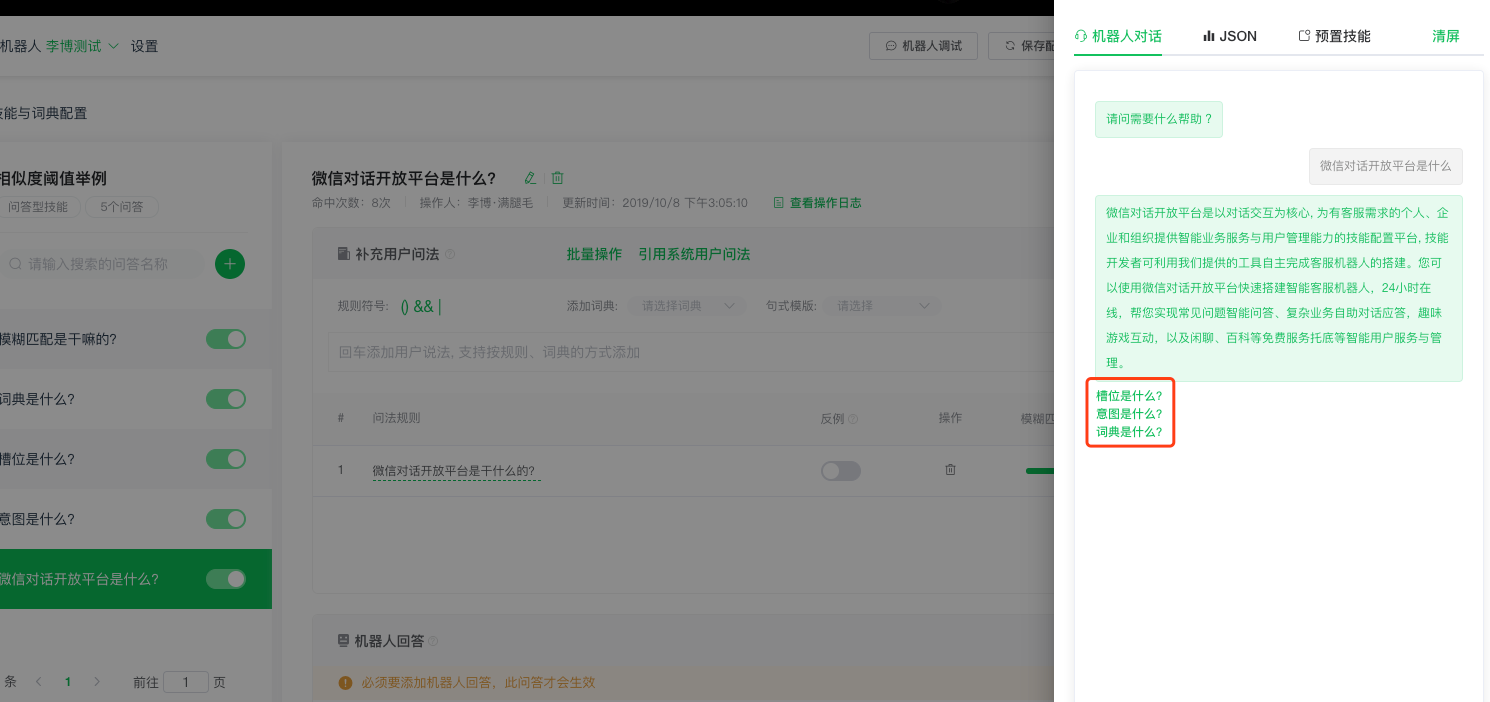Switch to the JSON tab

pyautogui.click(x=1230, y=36)
